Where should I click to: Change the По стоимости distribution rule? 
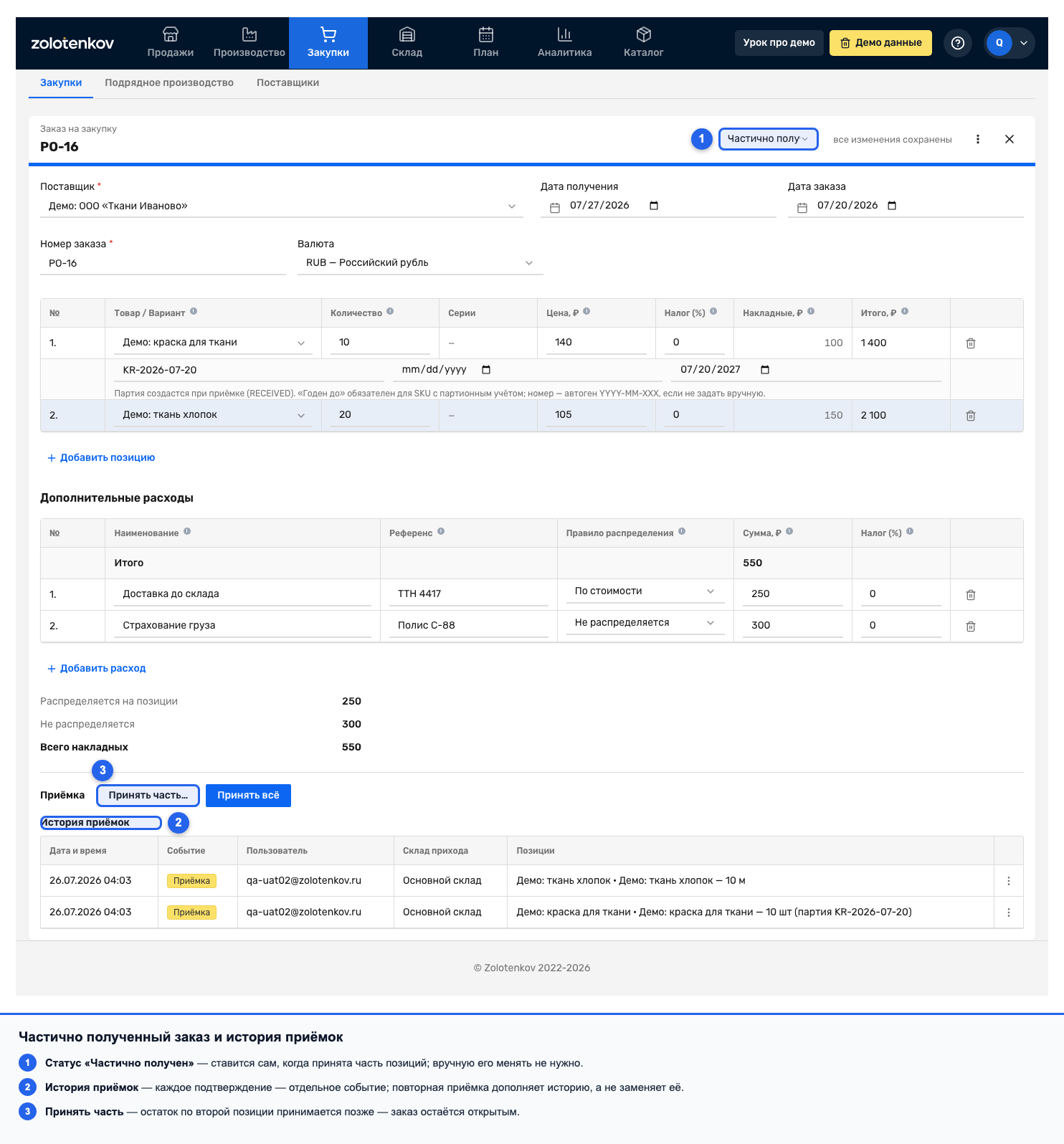(645, 591)
